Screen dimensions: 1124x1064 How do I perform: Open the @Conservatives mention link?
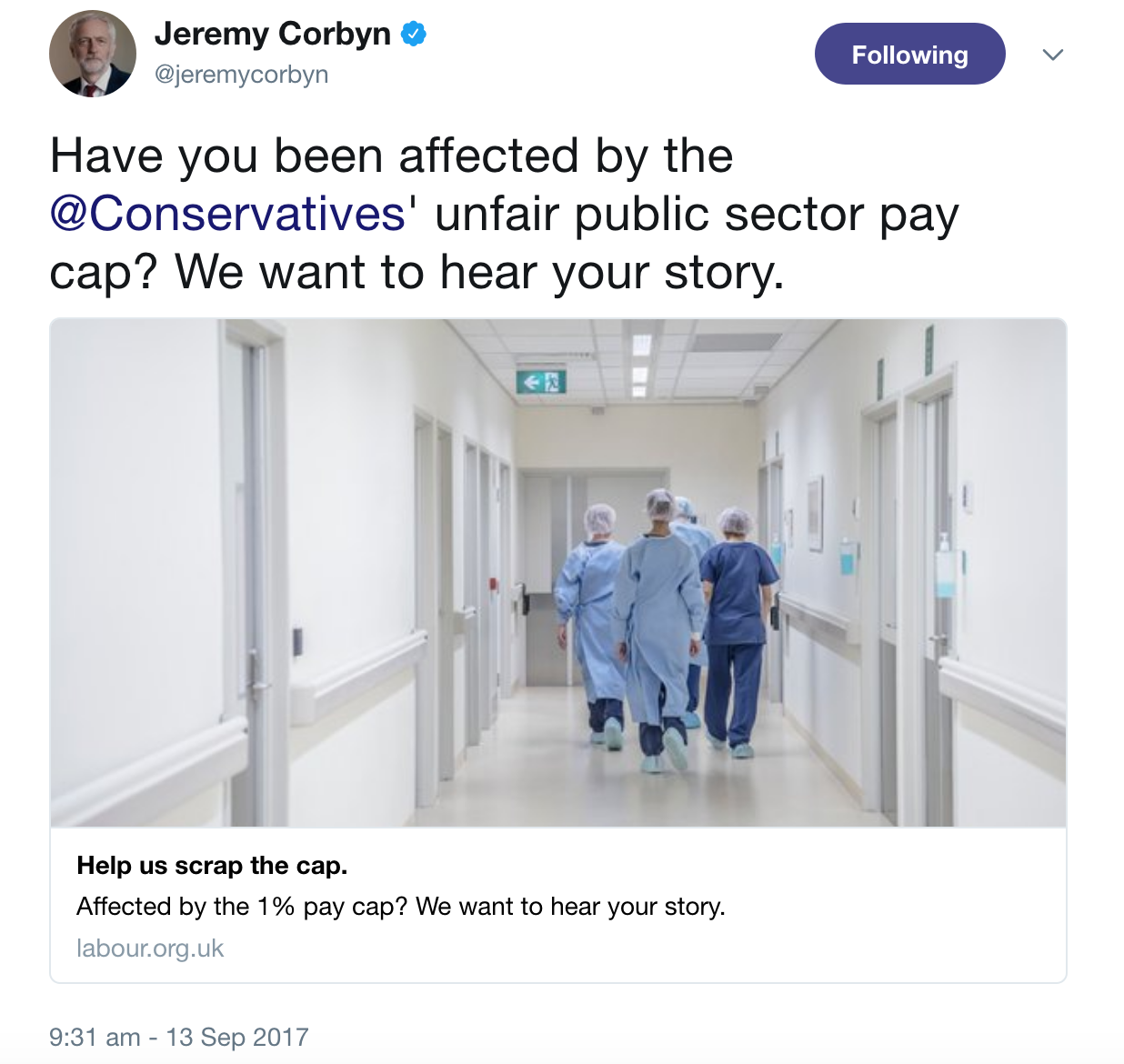pyautogui.click(x=227, y=214)
